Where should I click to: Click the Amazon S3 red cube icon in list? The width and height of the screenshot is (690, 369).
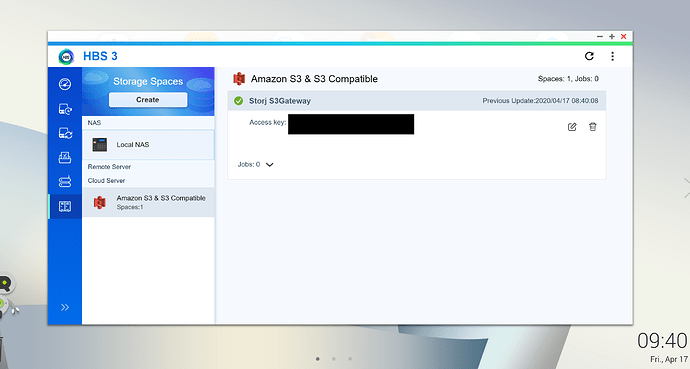point(99,202)
